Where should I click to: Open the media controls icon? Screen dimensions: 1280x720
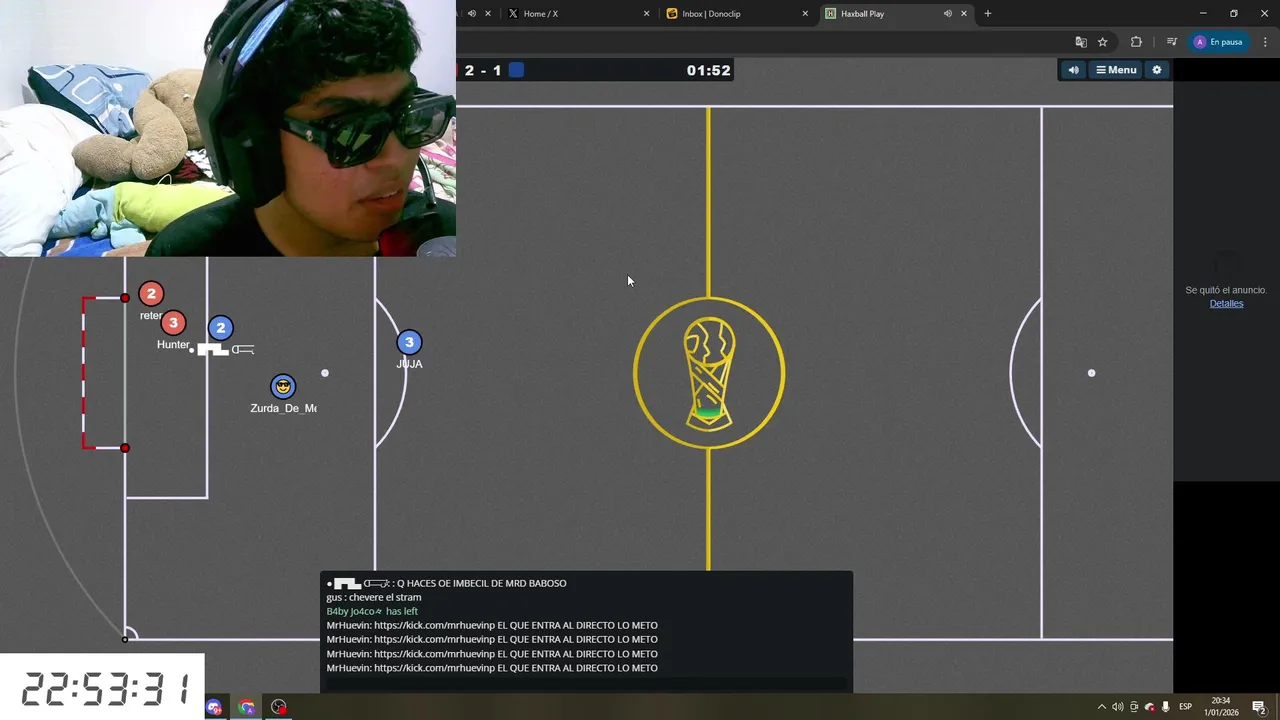(x=1172, y=42)
